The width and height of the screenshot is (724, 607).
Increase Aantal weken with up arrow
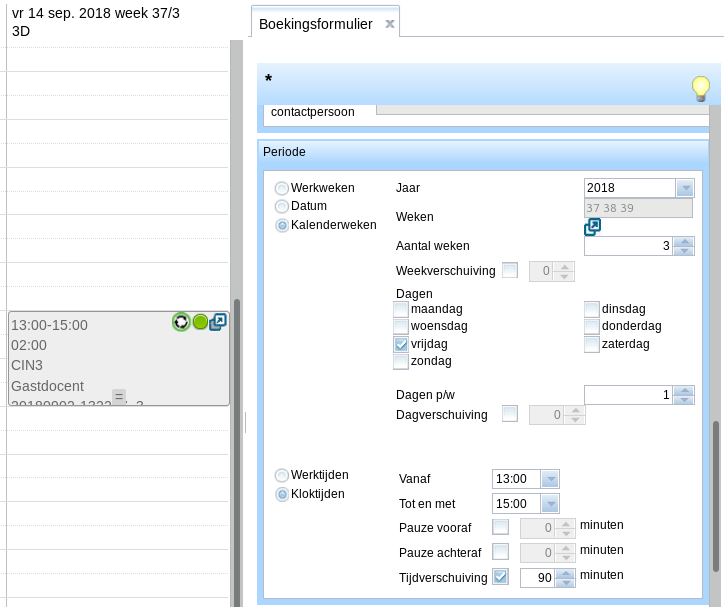point(684,242)
